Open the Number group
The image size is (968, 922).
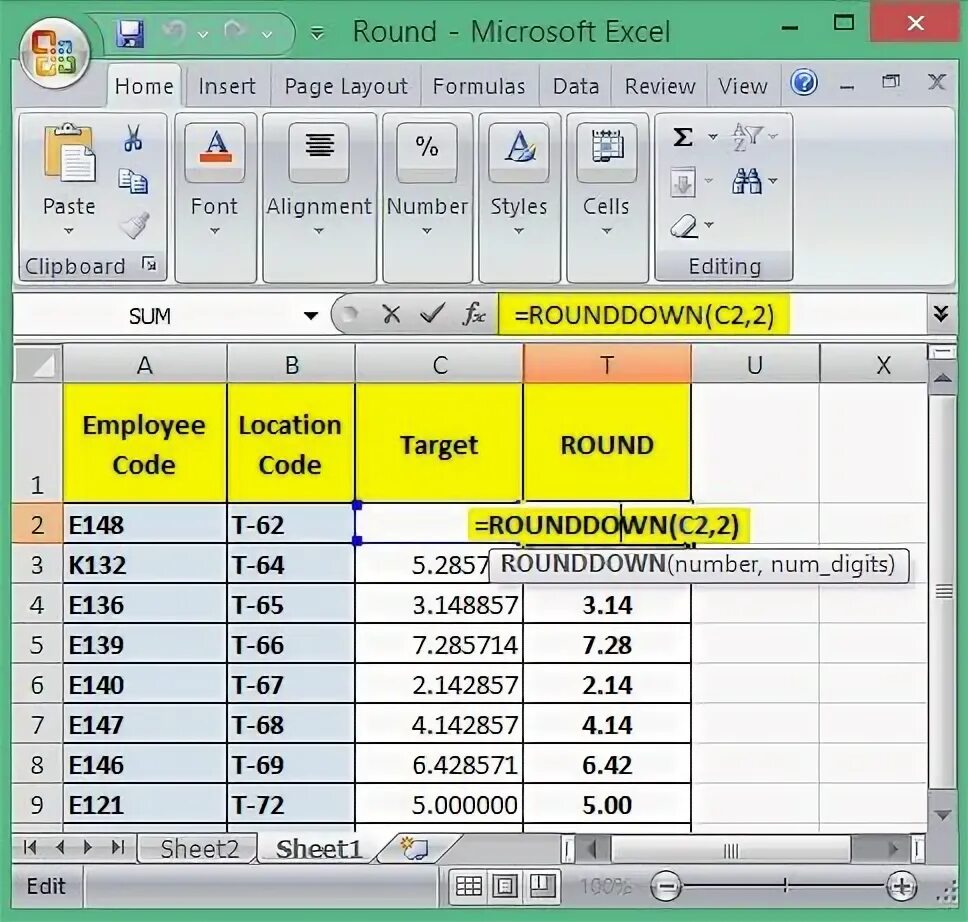click(x=427, y=198)
